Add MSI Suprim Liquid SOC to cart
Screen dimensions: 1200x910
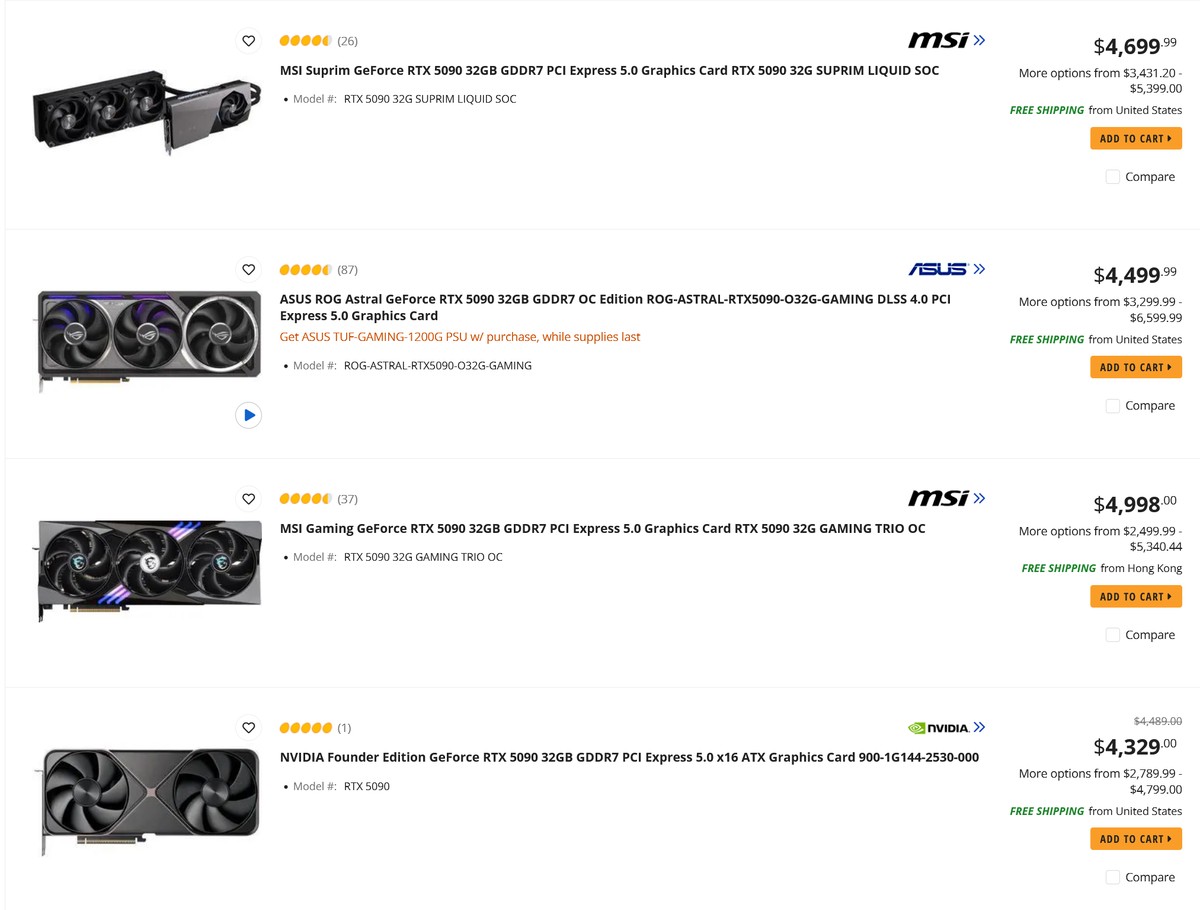click(1136, 139)
